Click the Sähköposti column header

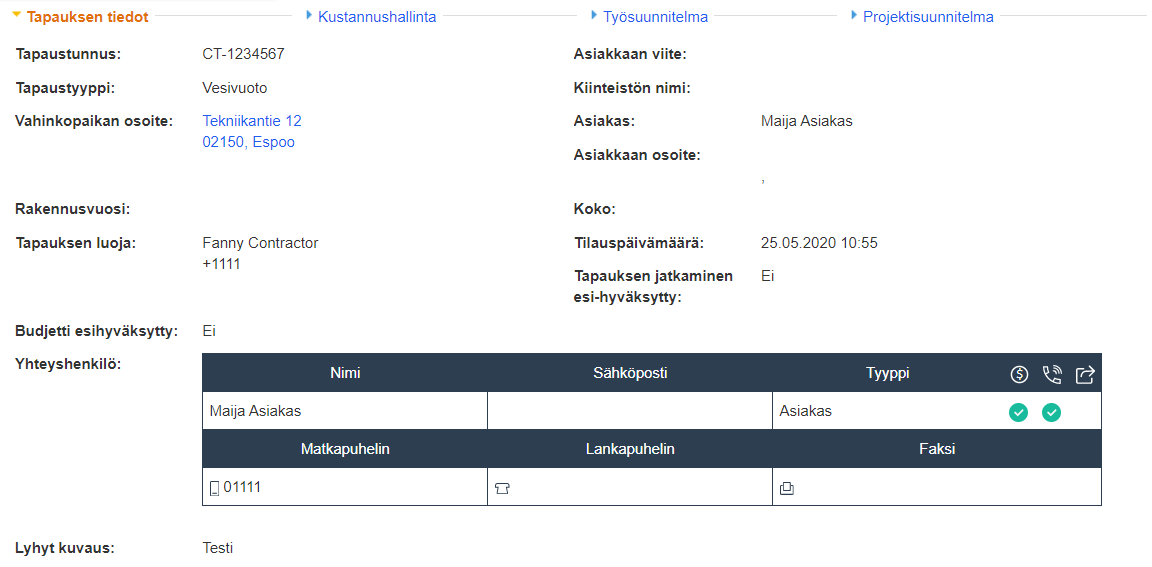pyautogui.click(x=630, y=373)
